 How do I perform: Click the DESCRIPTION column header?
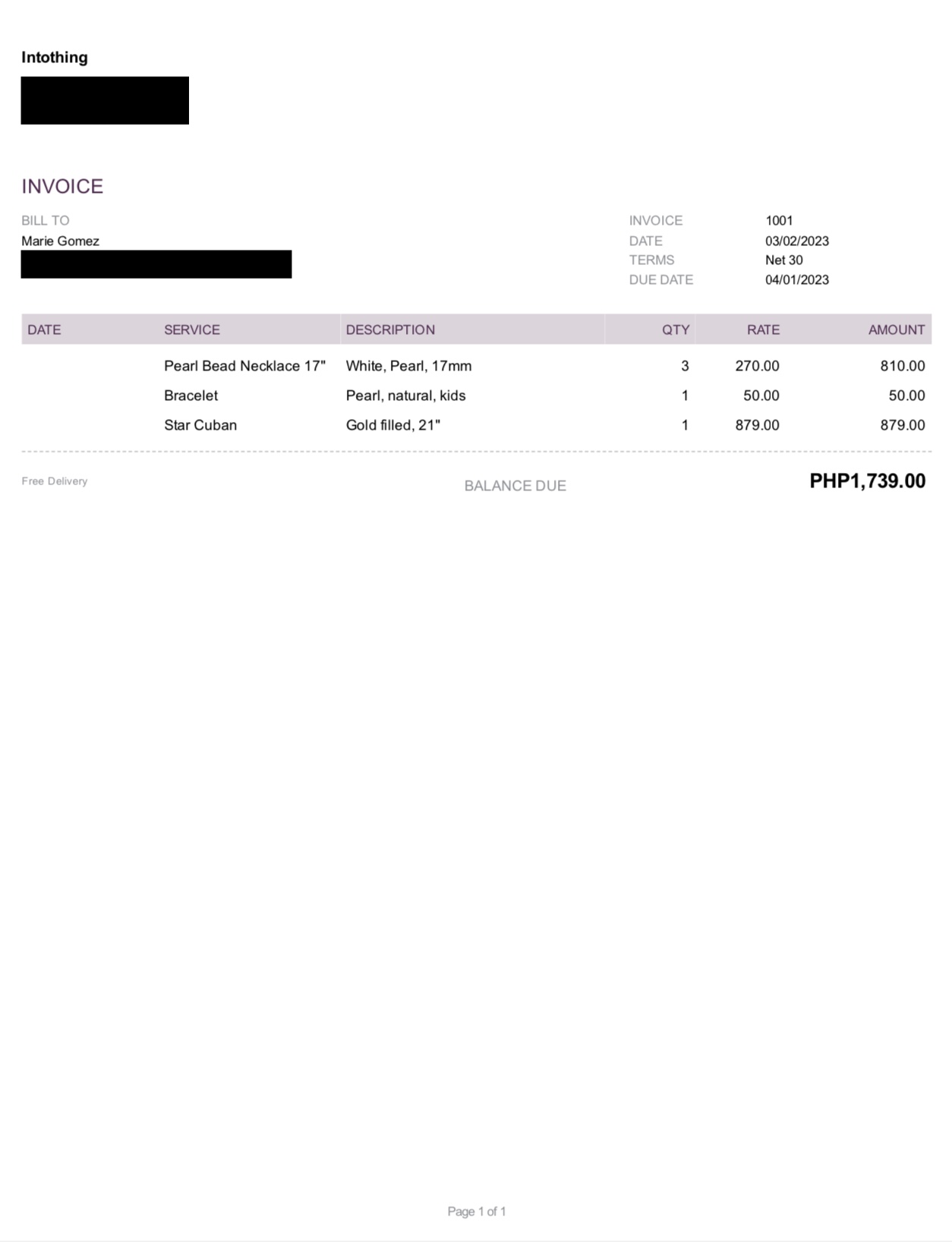coord(390,330)
